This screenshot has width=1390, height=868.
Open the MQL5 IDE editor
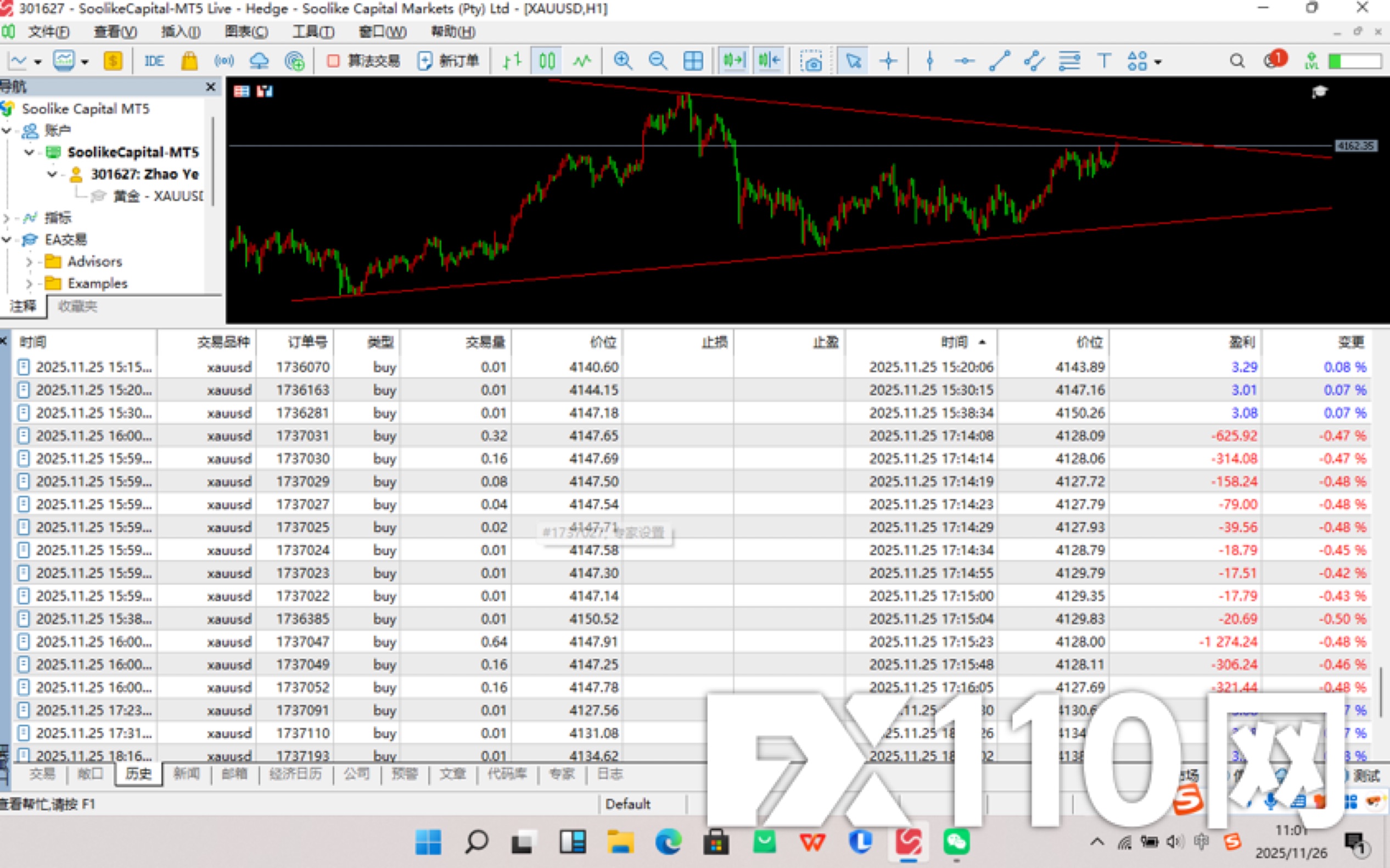coord(154,61)
